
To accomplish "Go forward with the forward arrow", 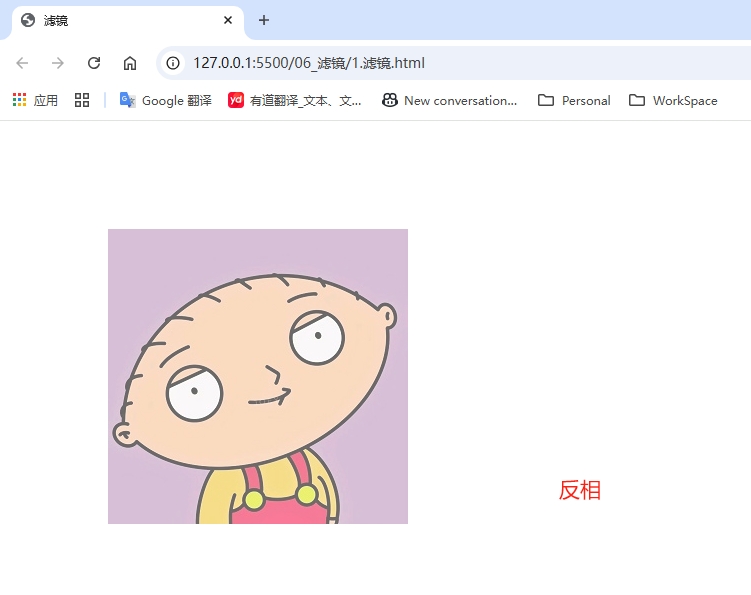I will pos(58,63).
